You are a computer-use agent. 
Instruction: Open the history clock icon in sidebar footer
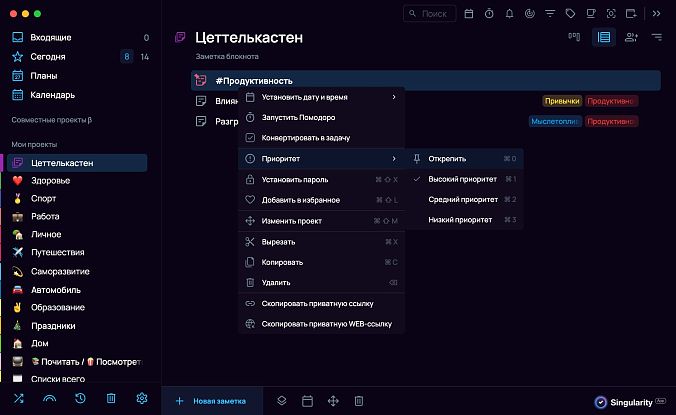pos(80,399)
